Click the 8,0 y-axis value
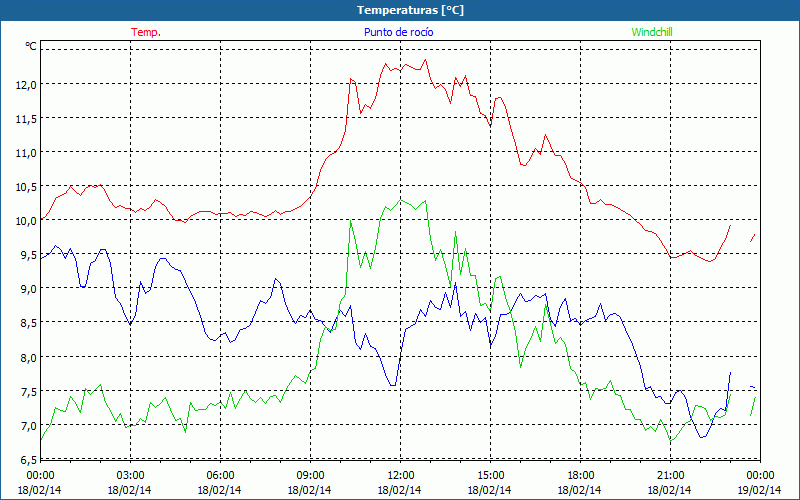The width and height of the screenshot is (800, 500). click(x=28, y=357)
